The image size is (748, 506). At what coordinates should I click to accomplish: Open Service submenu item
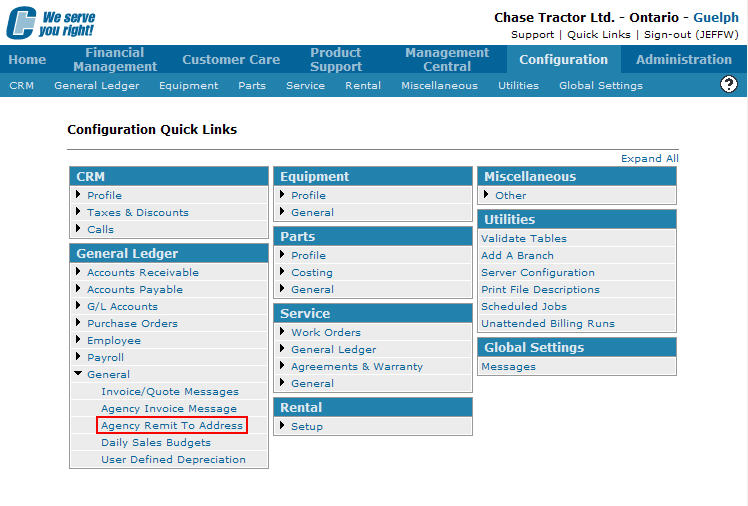click(x=305, y=86)
